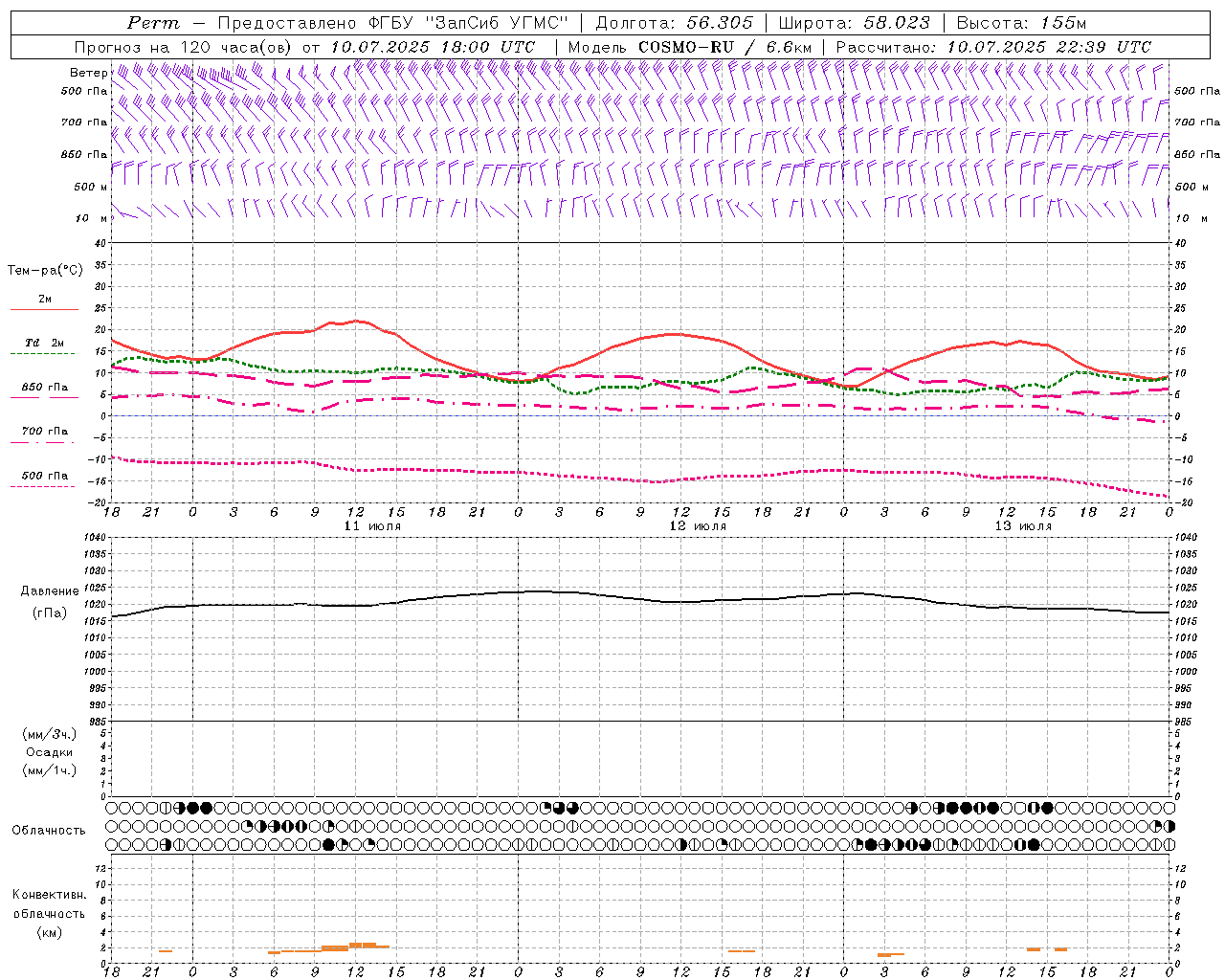Click the "(км)" unit under convective cloud label

(x=50, y=932)
